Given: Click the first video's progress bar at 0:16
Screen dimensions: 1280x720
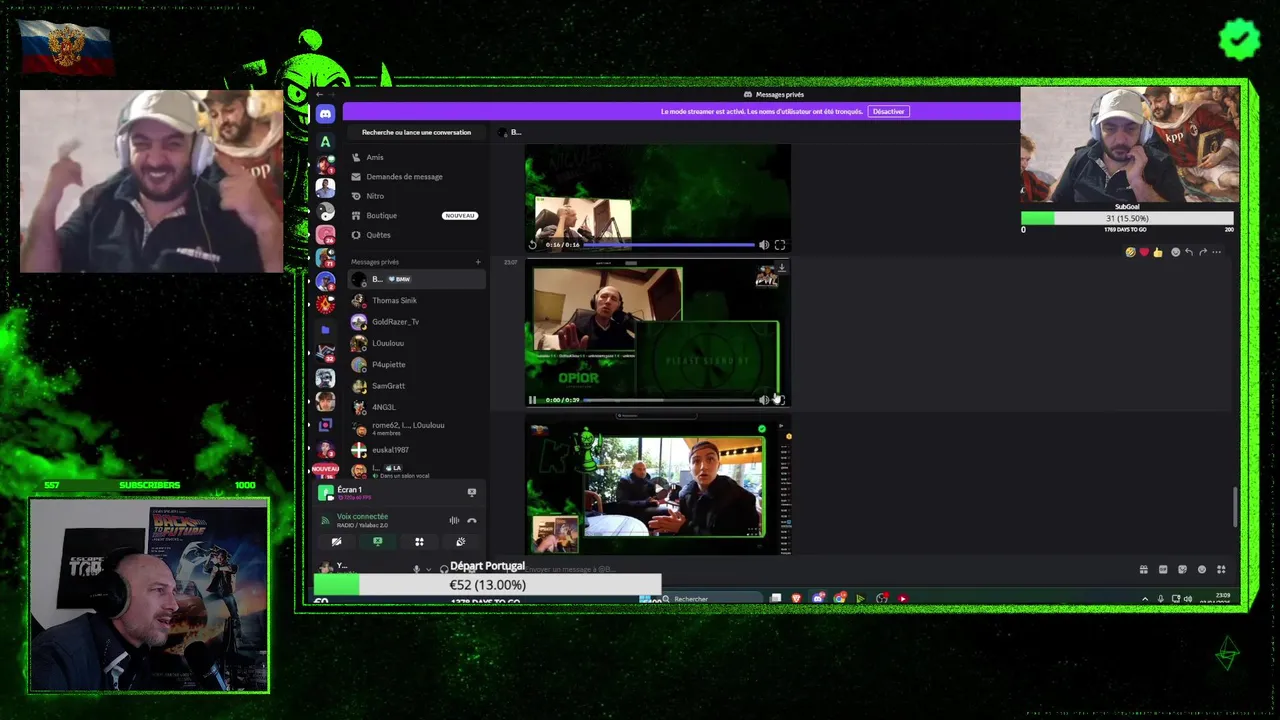Looking at the screenshot, I should [668, 244].
